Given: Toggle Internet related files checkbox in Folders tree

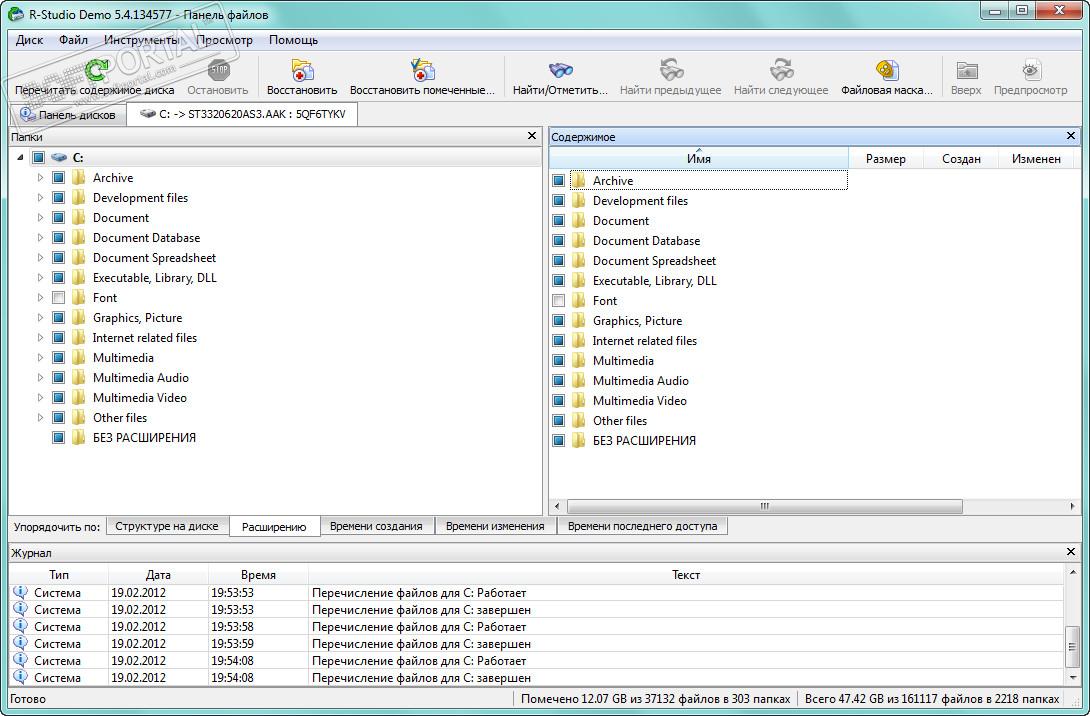Looking at the screenshot, I should click(59, 338).
